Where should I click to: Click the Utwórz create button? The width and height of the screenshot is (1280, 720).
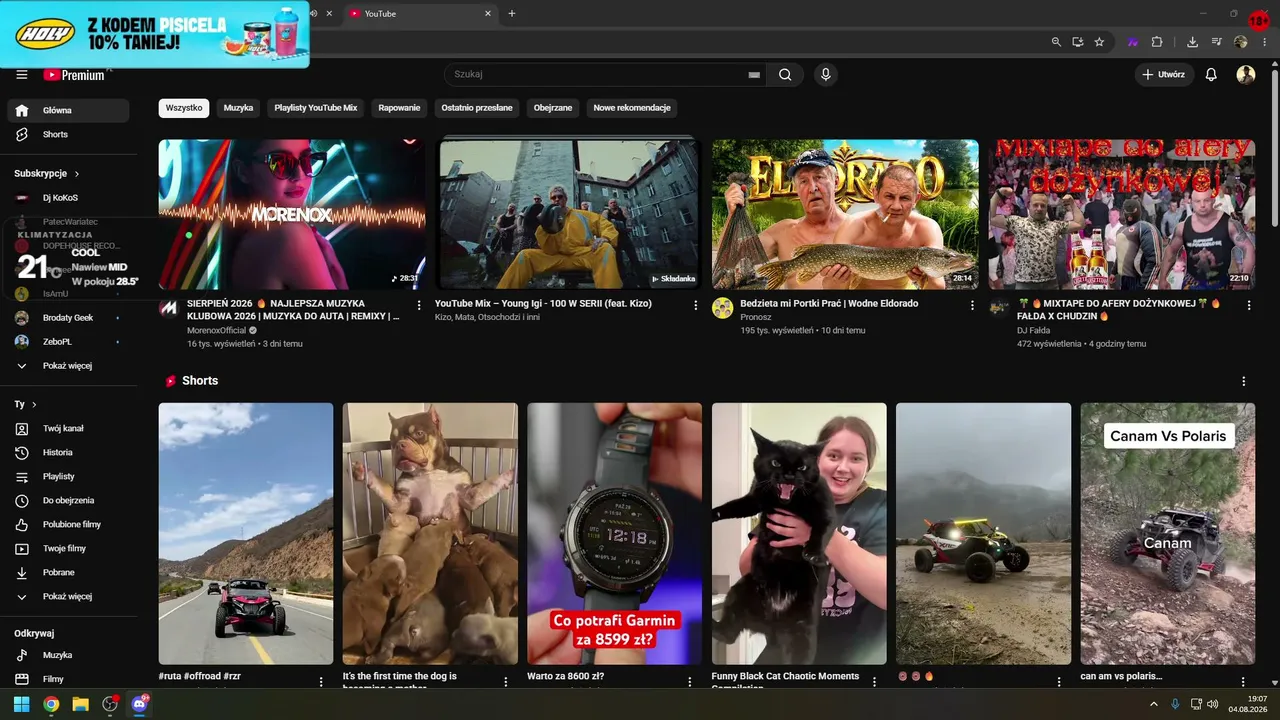pos(1165,75)
